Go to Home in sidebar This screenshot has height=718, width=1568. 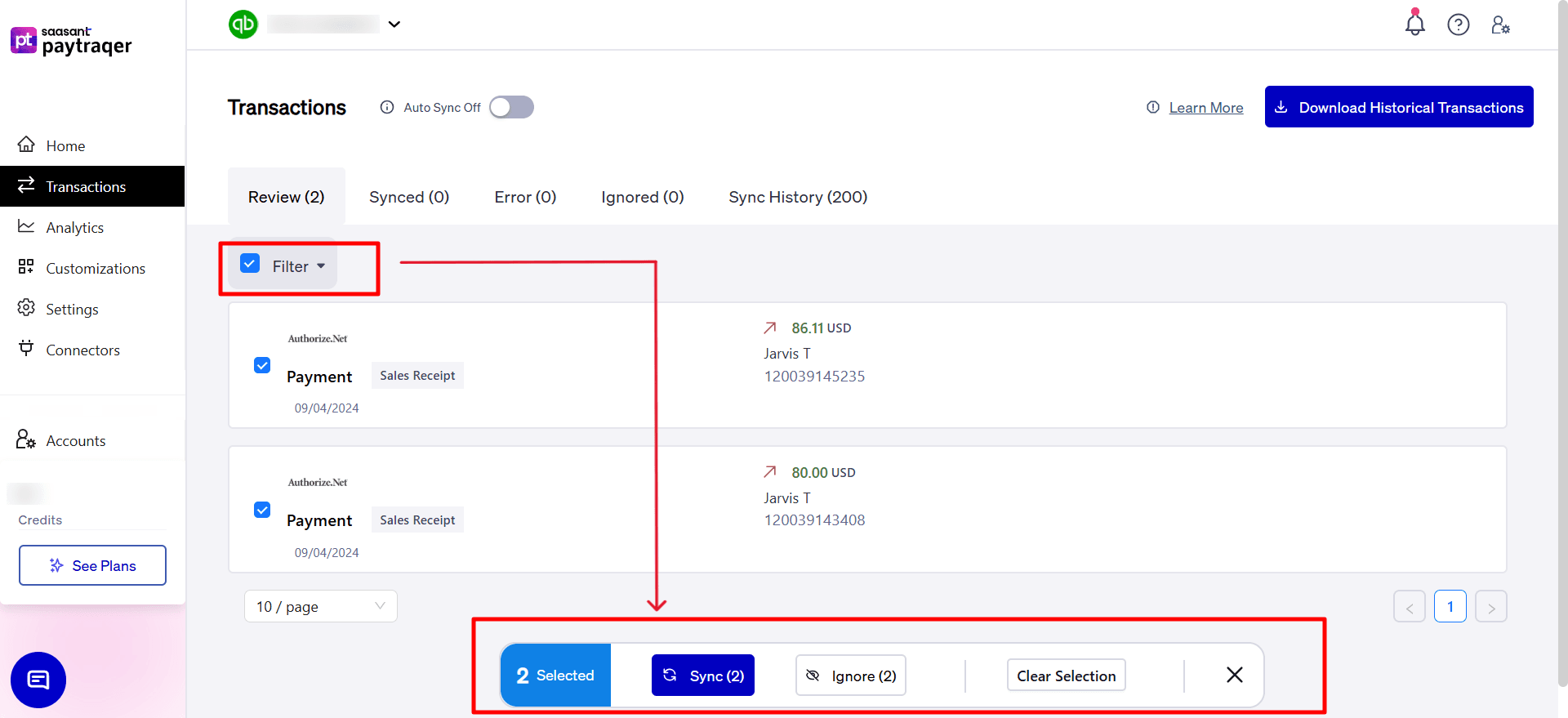[92, 145]
